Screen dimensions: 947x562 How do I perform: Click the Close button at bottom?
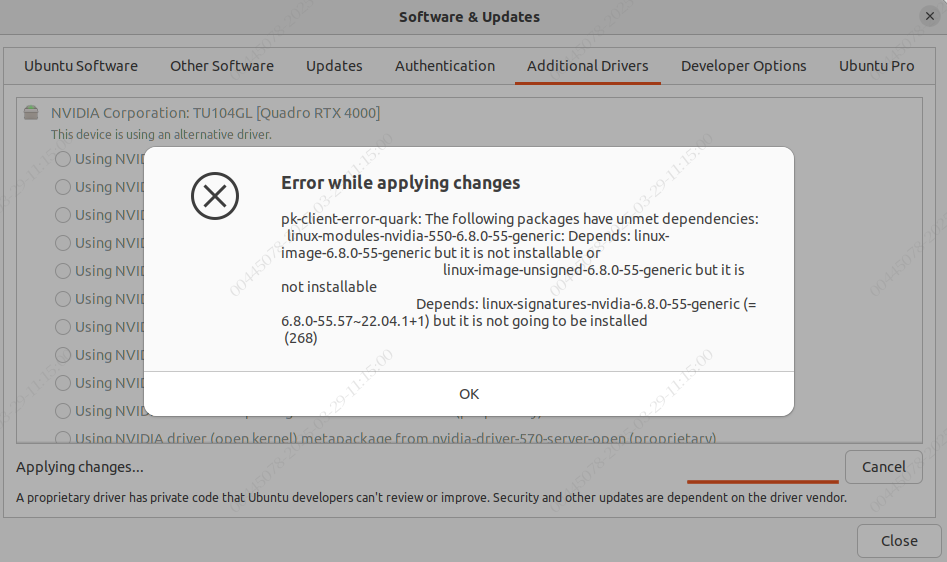coord(899,541)
